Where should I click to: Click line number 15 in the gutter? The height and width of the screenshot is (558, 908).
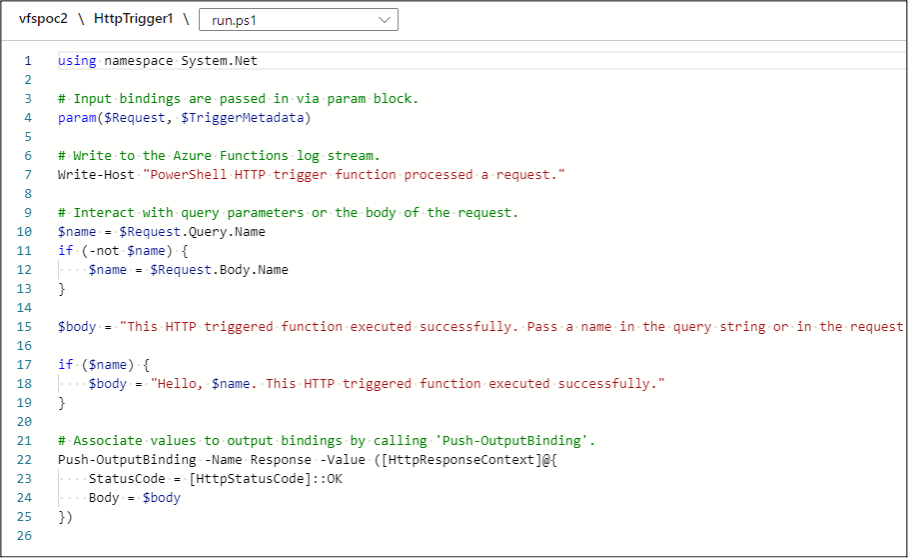click(x=24, y=326)
